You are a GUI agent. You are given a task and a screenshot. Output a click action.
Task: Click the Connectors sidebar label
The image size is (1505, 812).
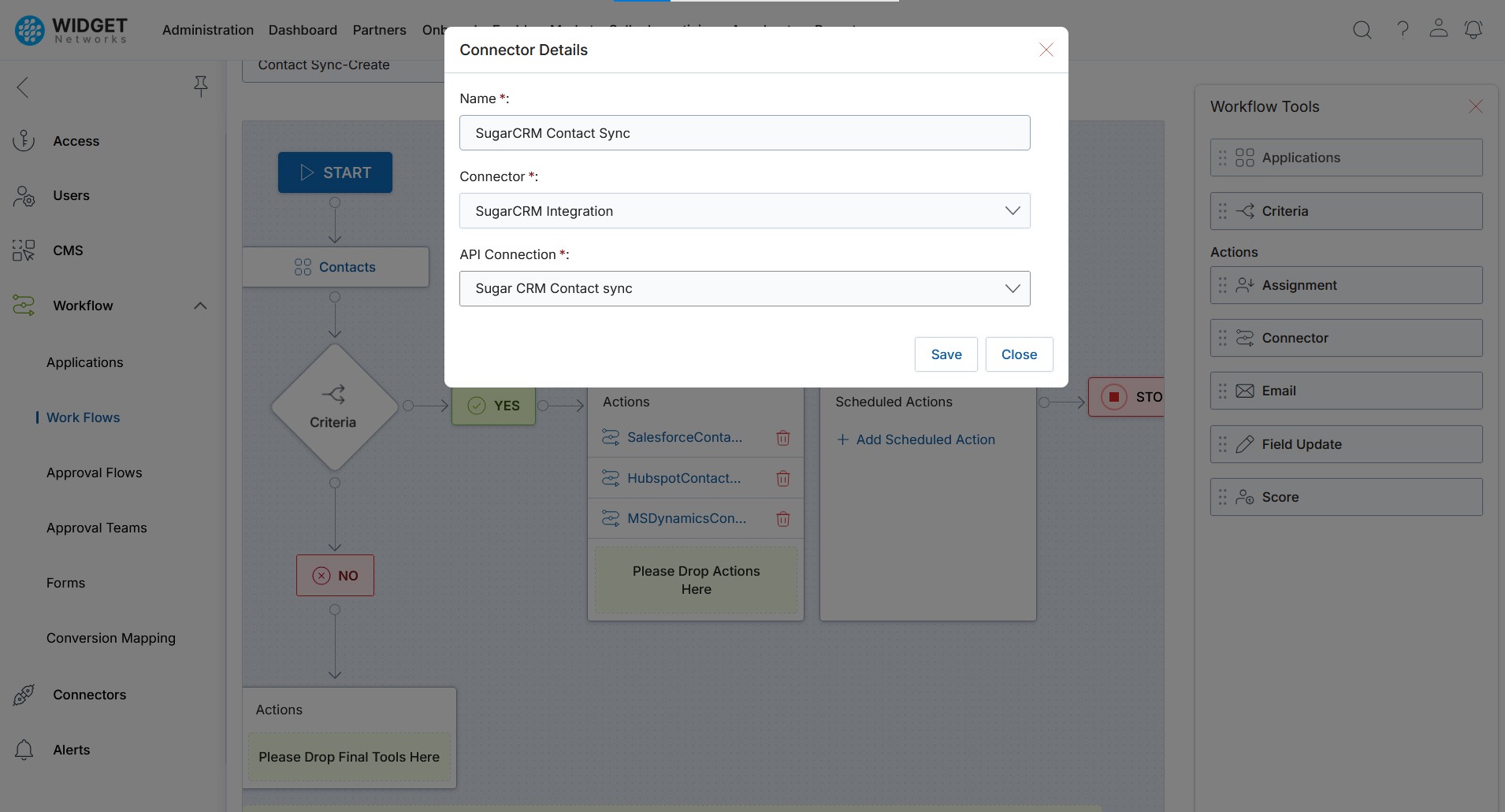[90, 695]
